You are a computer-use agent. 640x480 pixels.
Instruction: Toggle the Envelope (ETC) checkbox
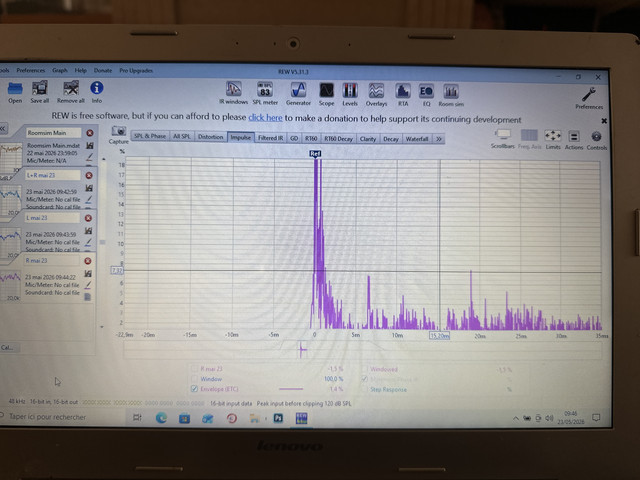pos(194,389)
